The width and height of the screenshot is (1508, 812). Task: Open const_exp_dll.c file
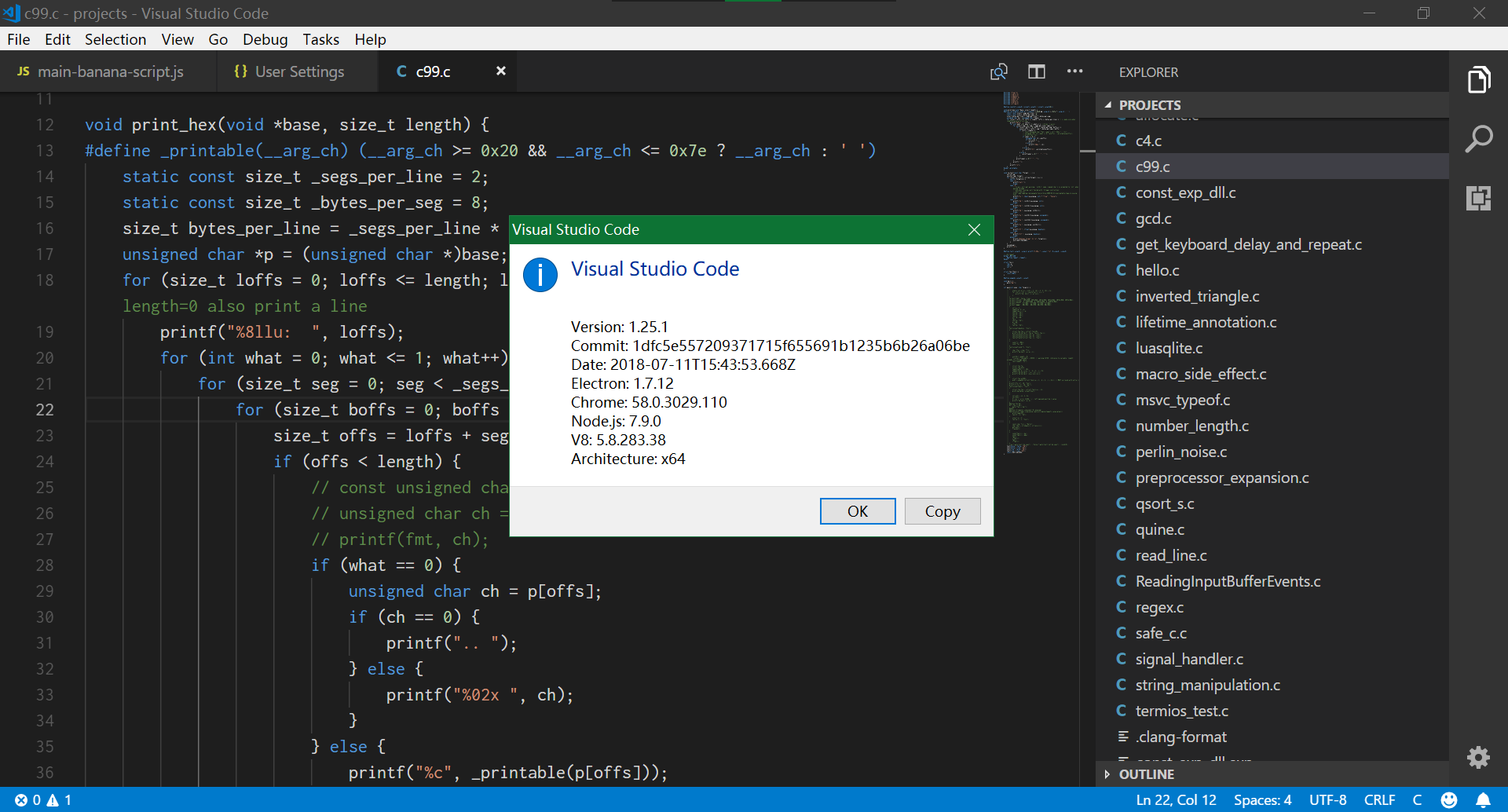click(1272, 192)
